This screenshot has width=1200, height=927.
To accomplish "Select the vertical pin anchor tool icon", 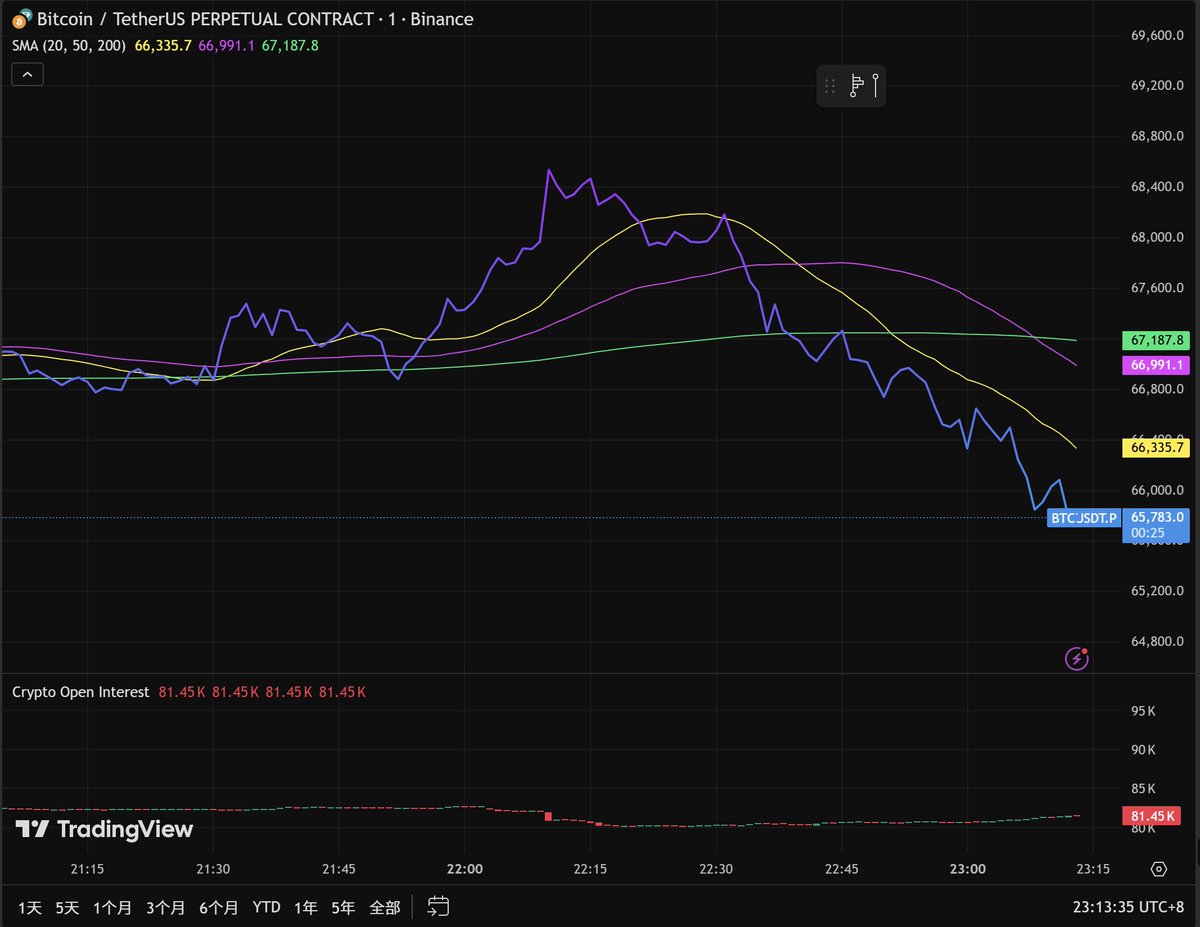I will pos(876,86).
